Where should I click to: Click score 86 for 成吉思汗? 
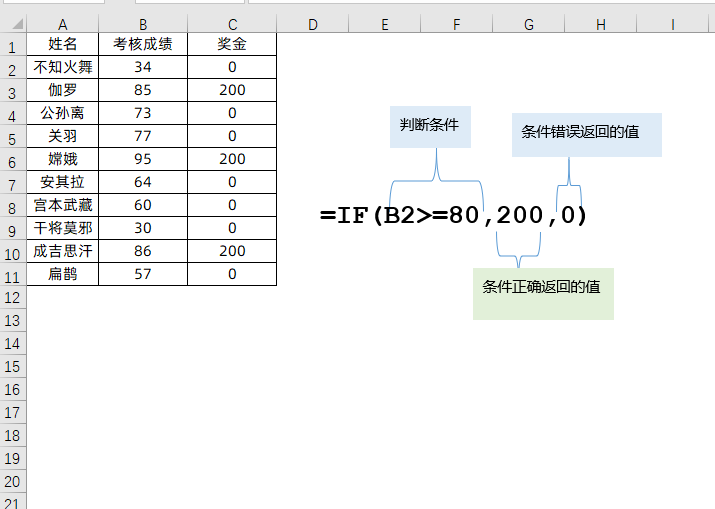click(x=143, y=251)
